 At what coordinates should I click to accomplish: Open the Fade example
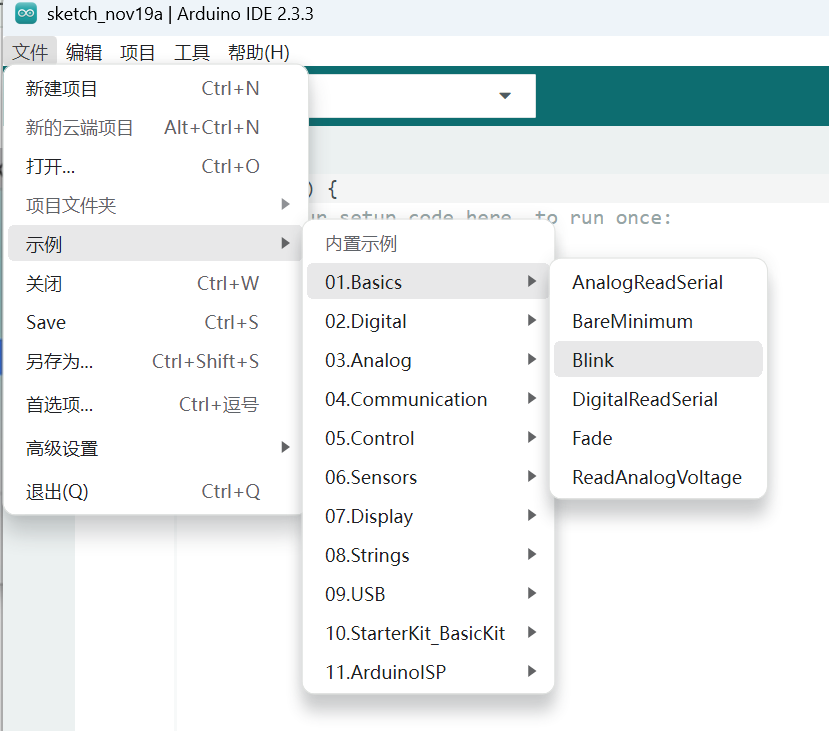pyautogui.click(x=658, y=438)
